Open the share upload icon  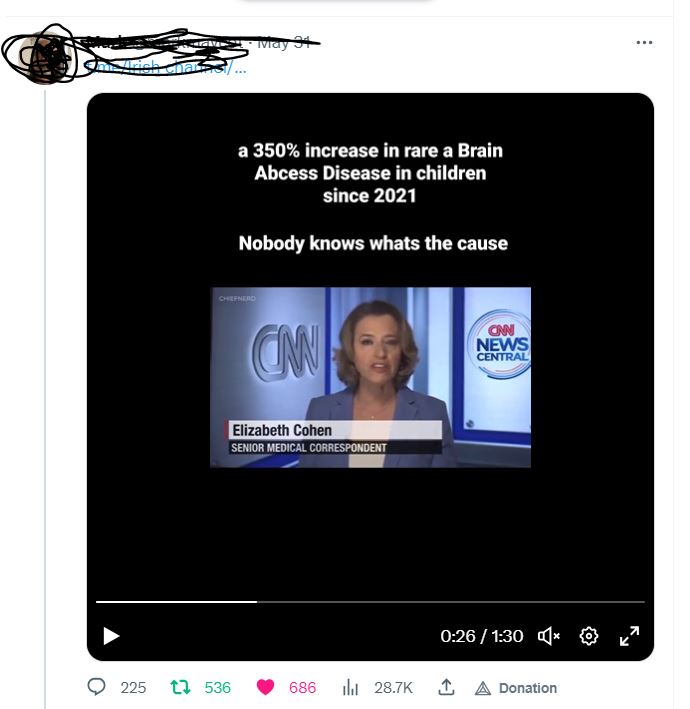click(446, 687)
